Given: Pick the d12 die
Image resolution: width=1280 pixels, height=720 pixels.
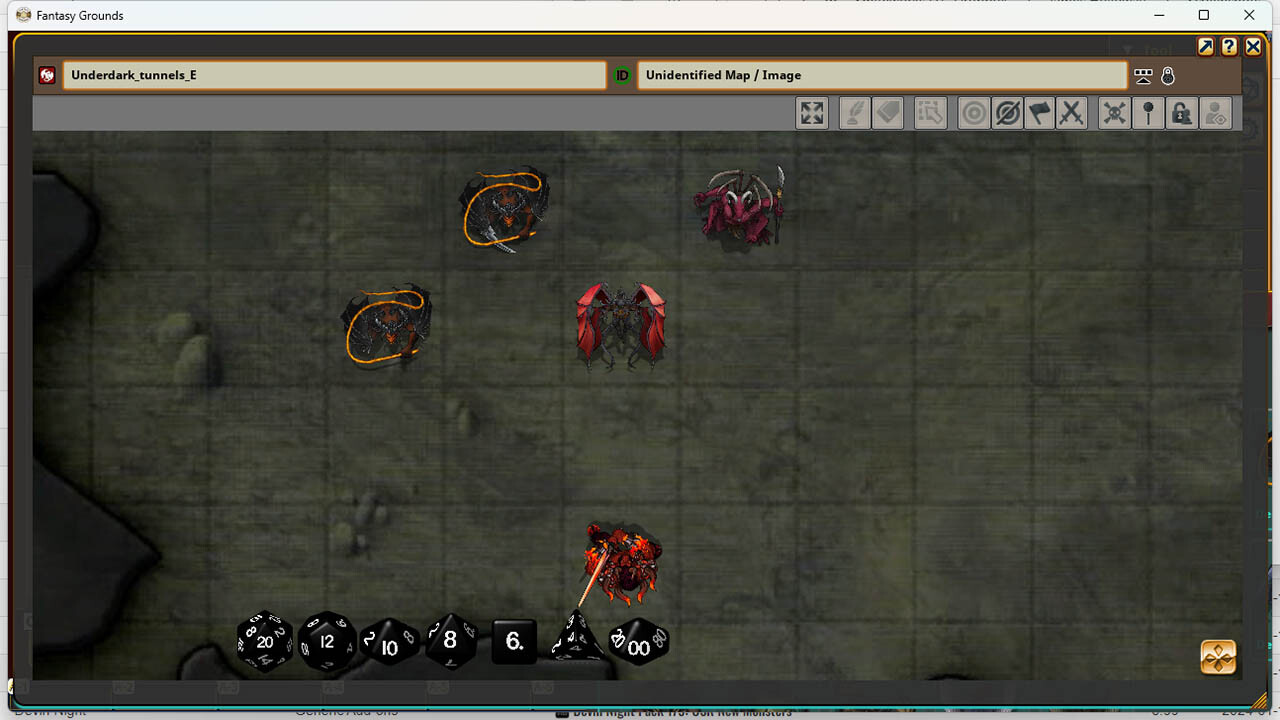Looking at the screenshot, I should pyautogui.click(x=328, y=641).
